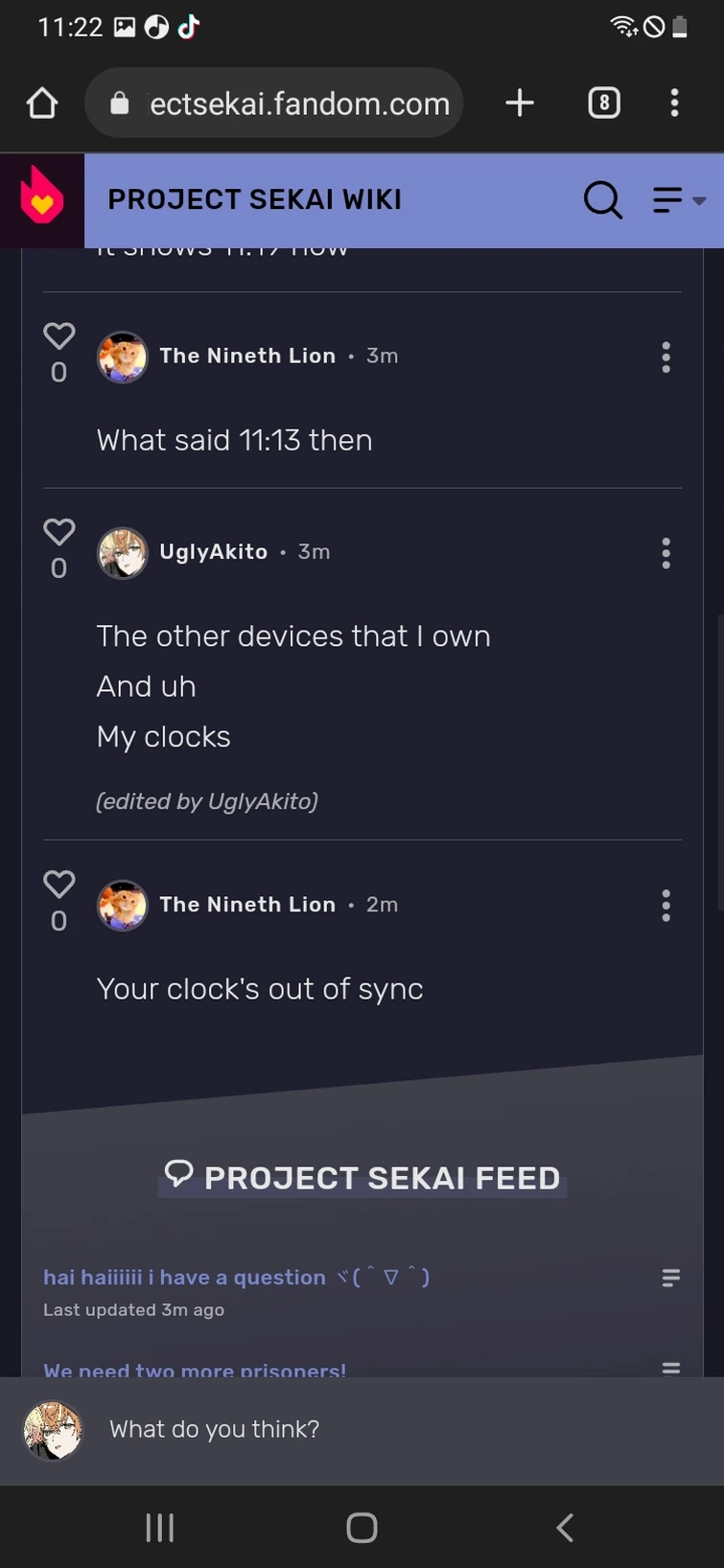Screen dimensions: 724x1568
Task: Like the "What said 11:13 then" reply
Action: (58, 336)
